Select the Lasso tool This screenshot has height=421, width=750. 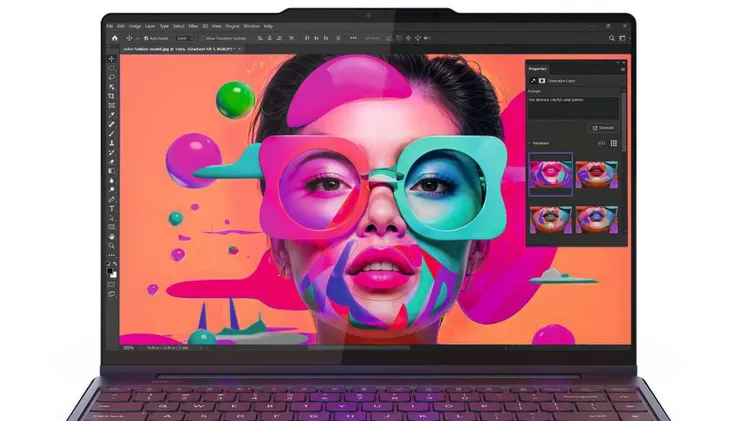point(112,77)
